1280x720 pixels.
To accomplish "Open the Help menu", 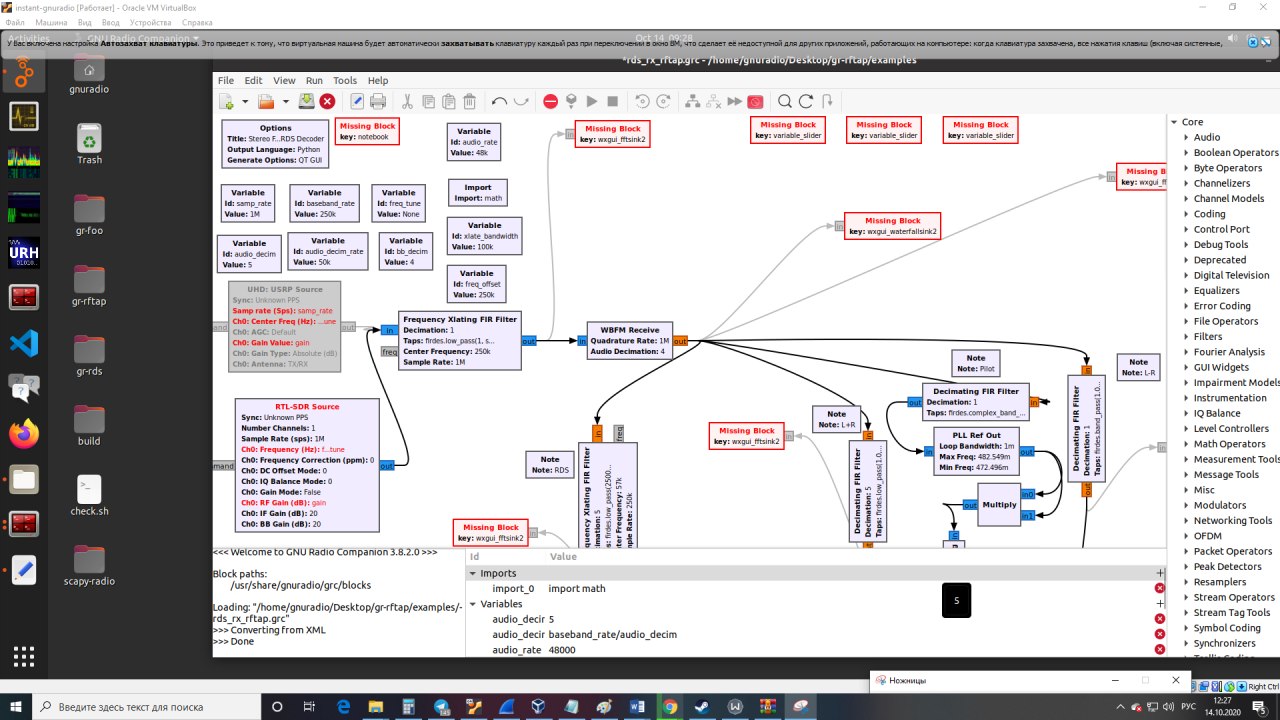I will point(378,80).
